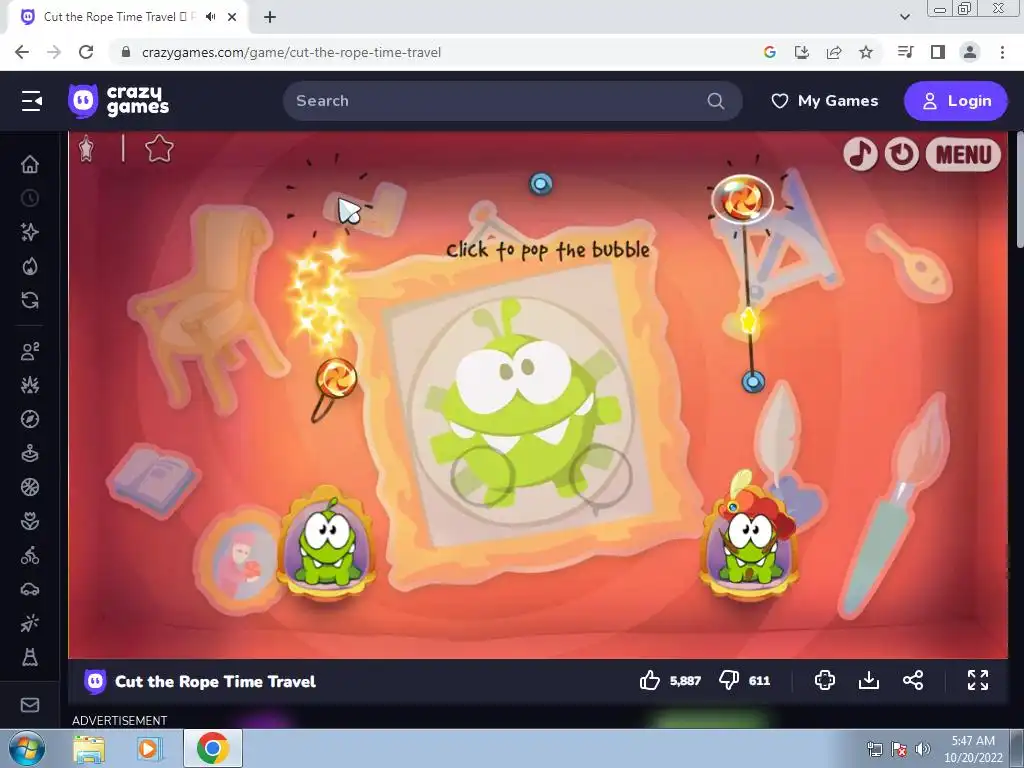Open Updated games refresh icon
Image resolution: width=1024 pixels, height=768 pixels.
[x=30, y=300]
